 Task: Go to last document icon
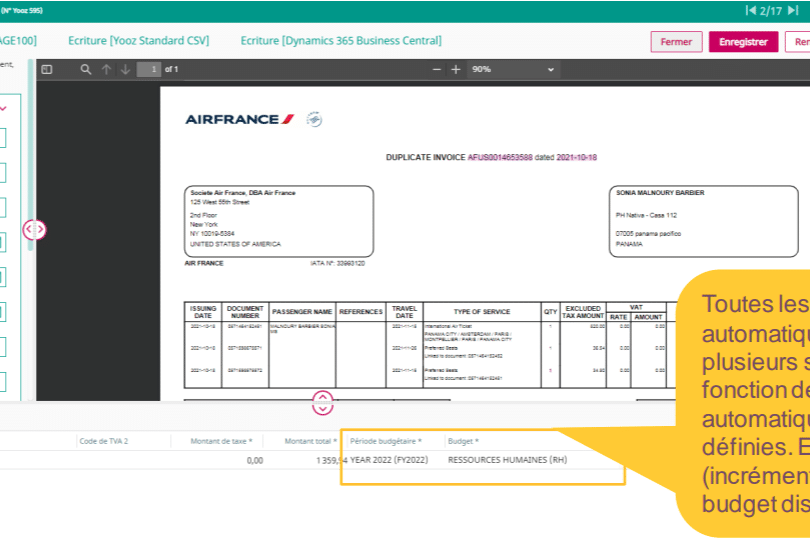point(793,10)
